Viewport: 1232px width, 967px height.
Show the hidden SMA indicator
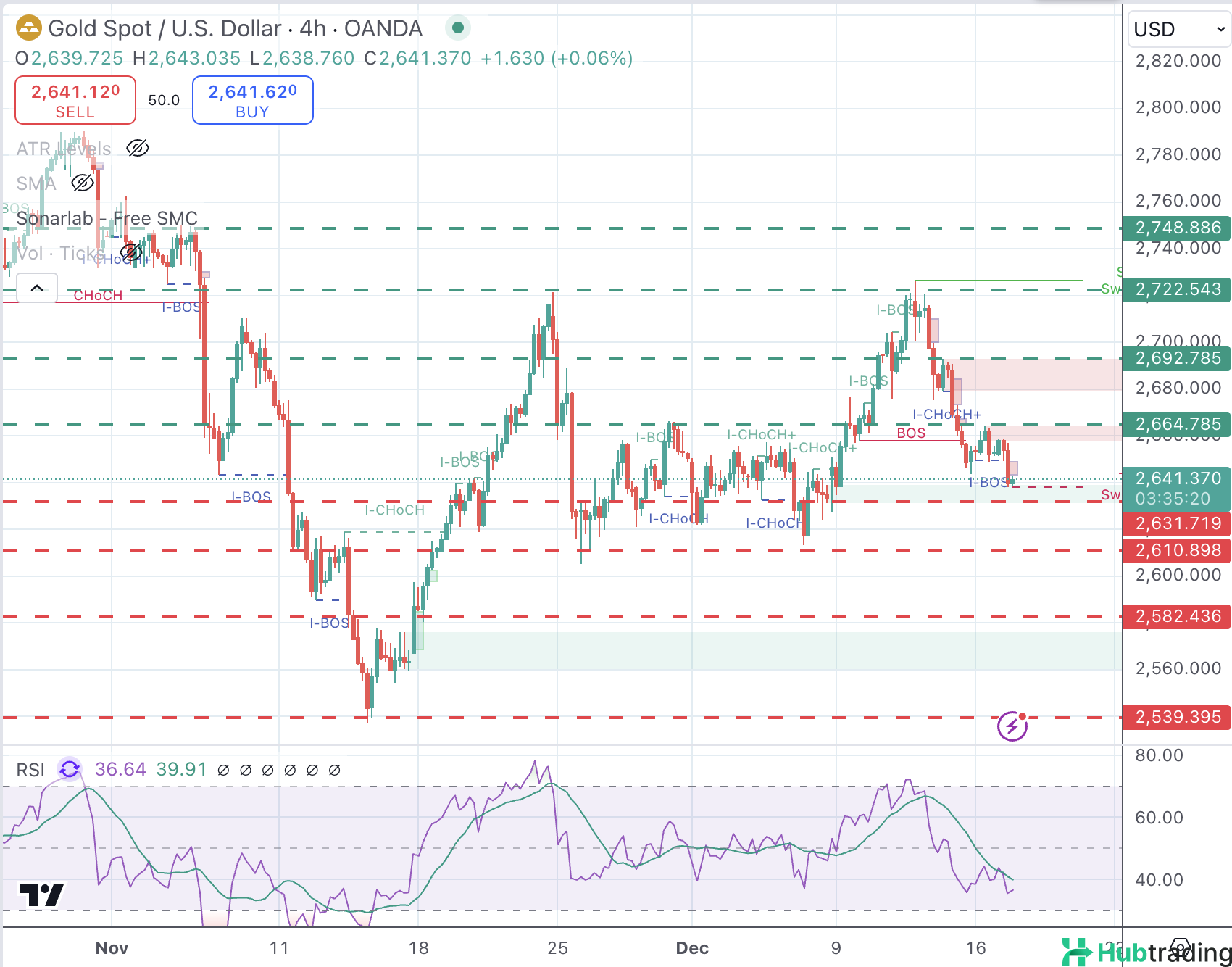83,183
